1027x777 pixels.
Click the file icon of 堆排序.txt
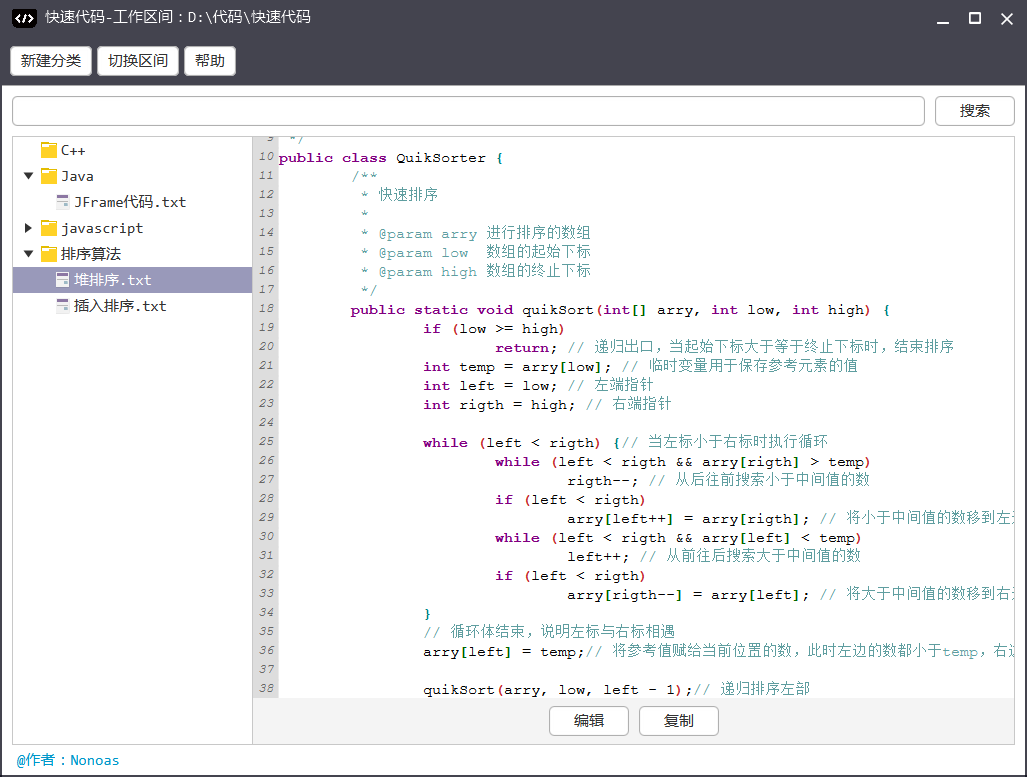point(63,280)
